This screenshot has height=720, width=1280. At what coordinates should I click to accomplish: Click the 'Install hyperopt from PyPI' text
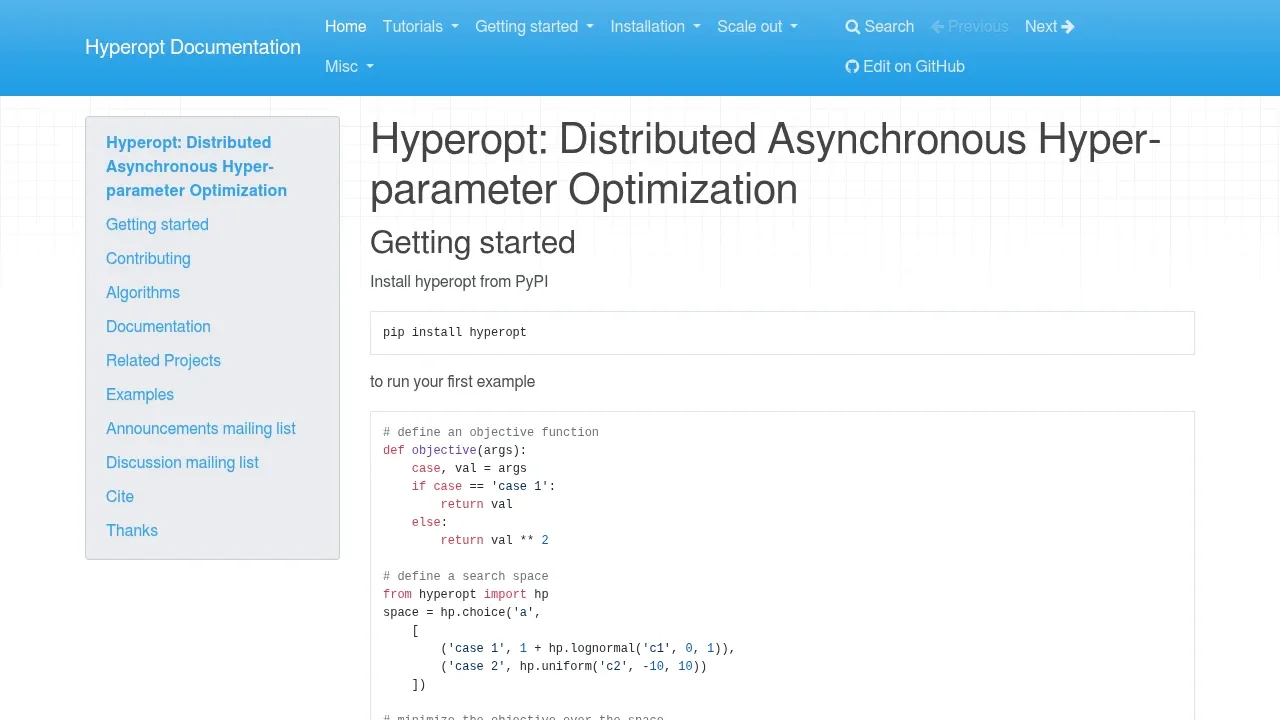(459, 282)
